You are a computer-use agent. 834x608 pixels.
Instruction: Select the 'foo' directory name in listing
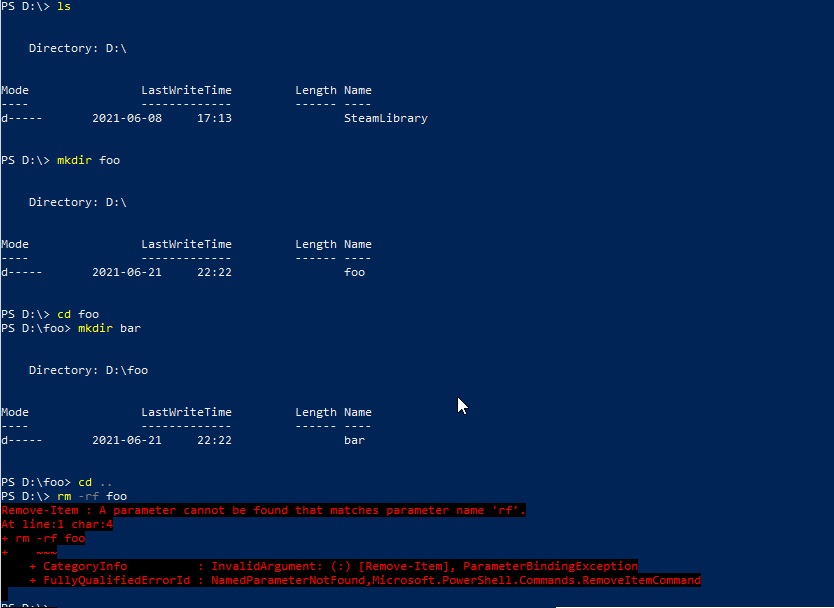tap(354, 272)
